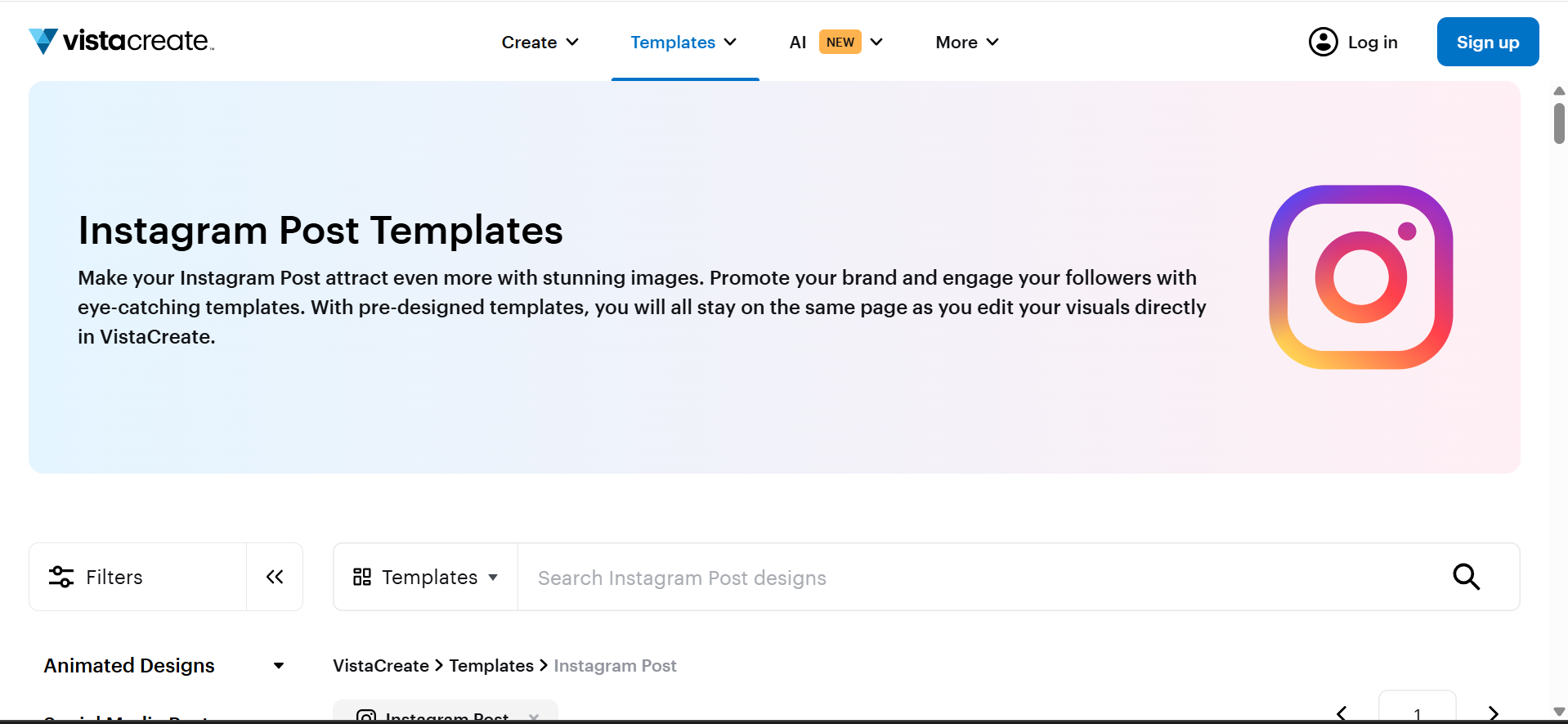
Task: Click the VistaCreate breadcrumb link
Action: [x=381, y=666]
